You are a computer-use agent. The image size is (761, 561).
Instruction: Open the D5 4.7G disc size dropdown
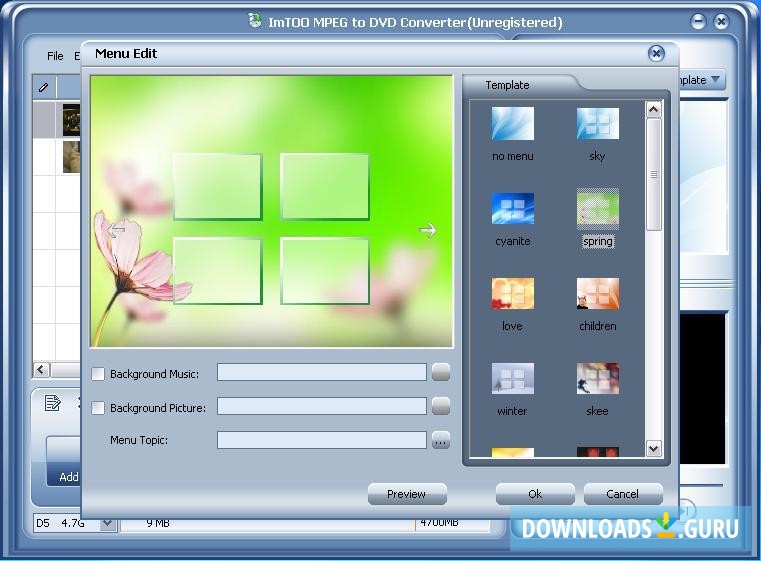point(107,523)
